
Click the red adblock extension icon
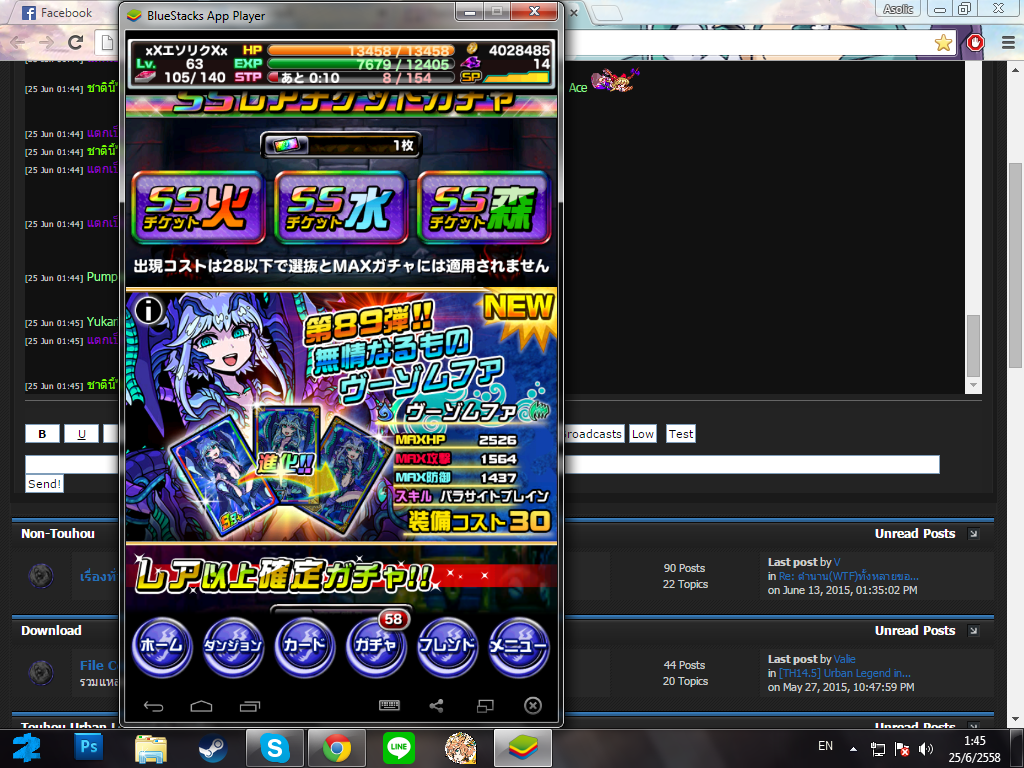(x=976, y=42)
